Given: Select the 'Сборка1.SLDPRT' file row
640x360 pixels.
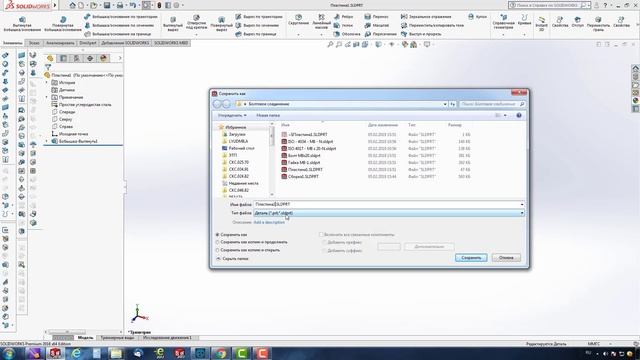Looking at the screenshot, I should 376,177.
